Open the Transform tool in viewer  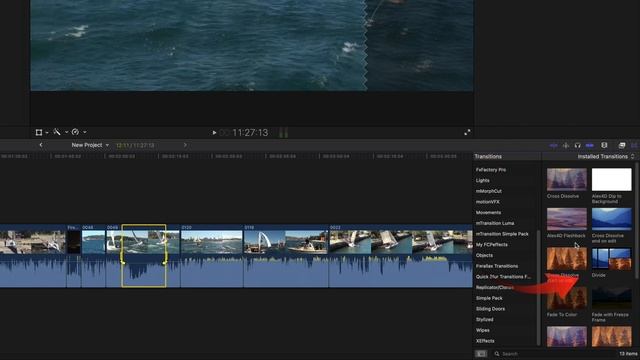click(x=39, y=132)
